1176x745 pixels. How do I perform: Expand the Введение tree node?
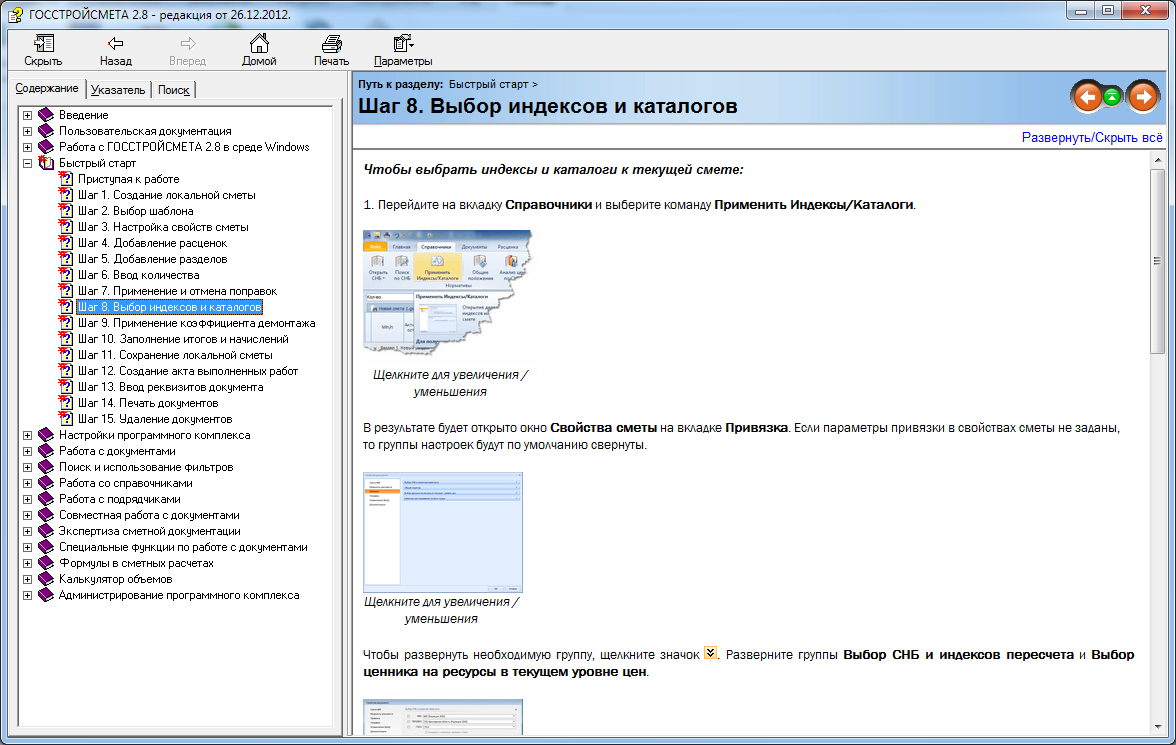27,116
